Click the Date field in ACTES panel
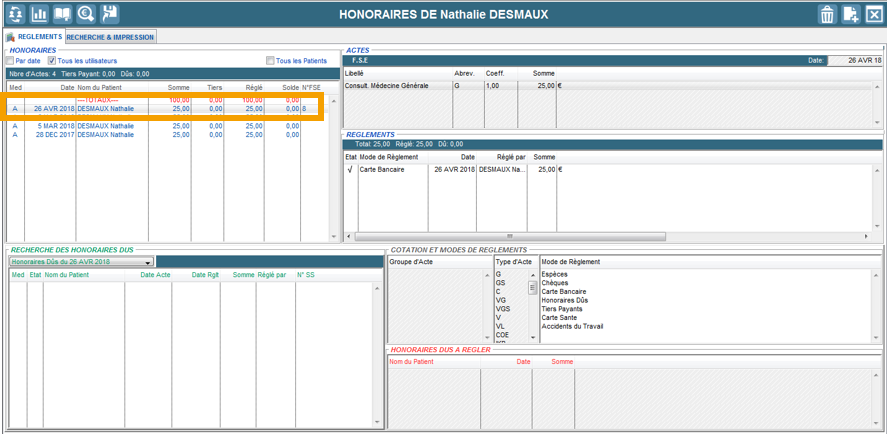This screenshot has width=887, height=434. click(855, 60)
